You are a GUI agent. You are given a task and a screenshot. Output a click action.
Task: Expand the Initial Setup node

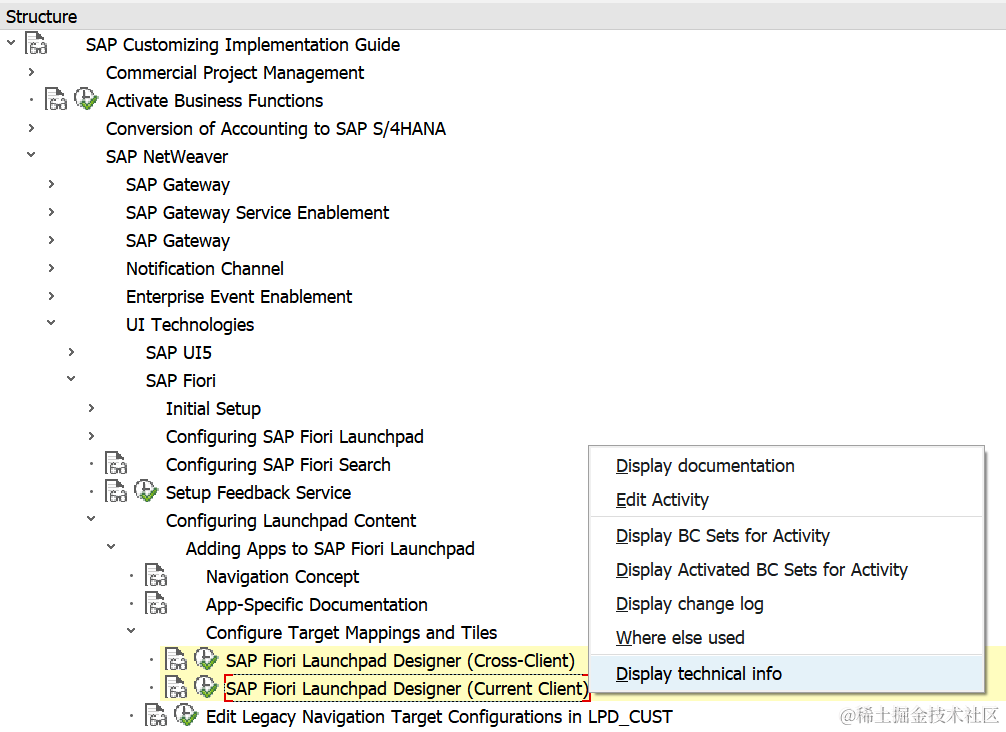click(91, 408)
